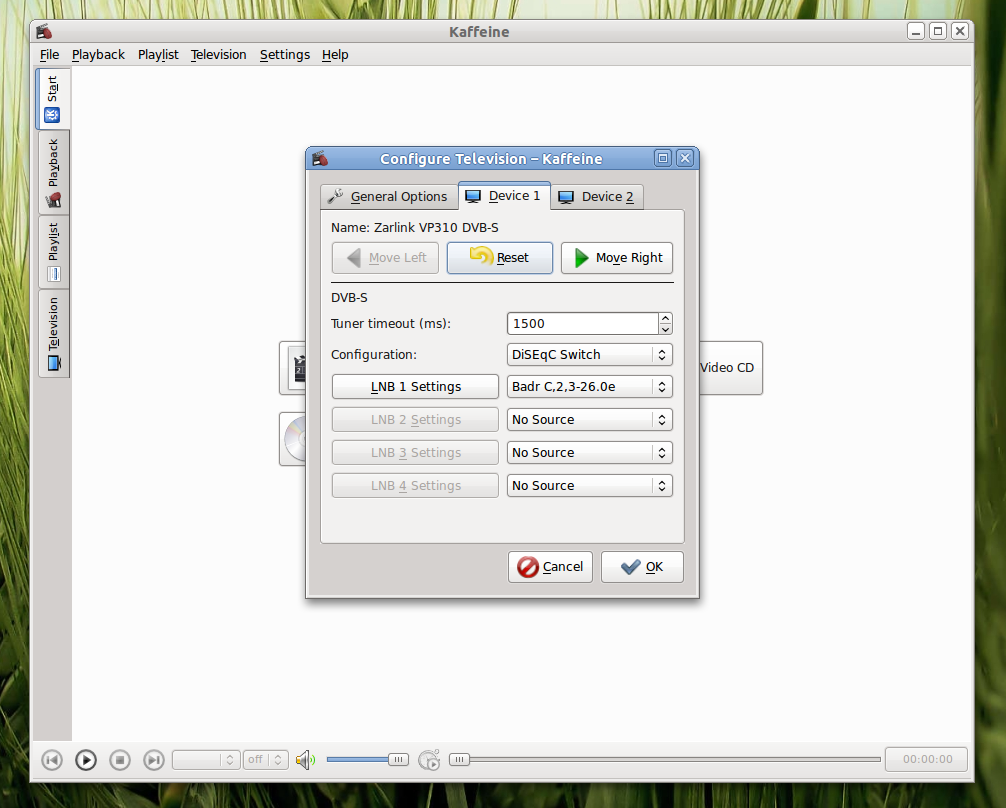Open the LNB 4 source dropdown
The width and height of the screenshot is (1006, 808).
coord(590,486)
